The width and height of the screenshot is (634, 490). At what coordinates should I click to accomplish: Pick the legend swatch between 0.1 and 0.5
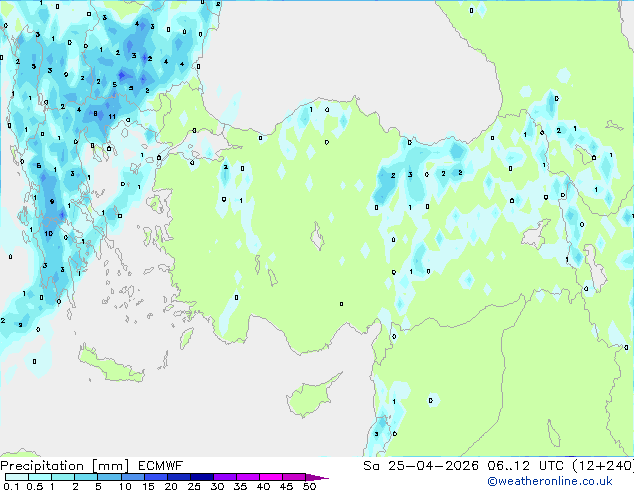(x=17, y=477)
